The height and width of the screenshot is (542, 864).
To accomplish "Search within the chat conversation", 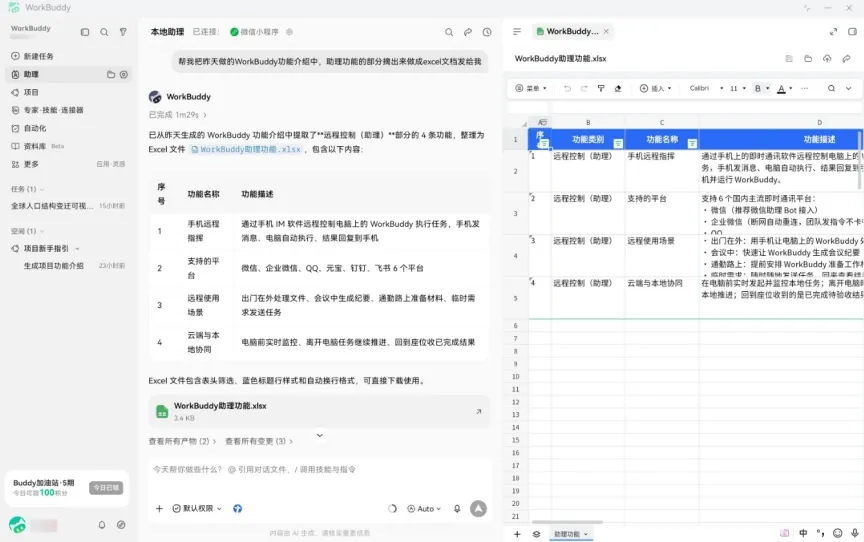I will (449, 32).
